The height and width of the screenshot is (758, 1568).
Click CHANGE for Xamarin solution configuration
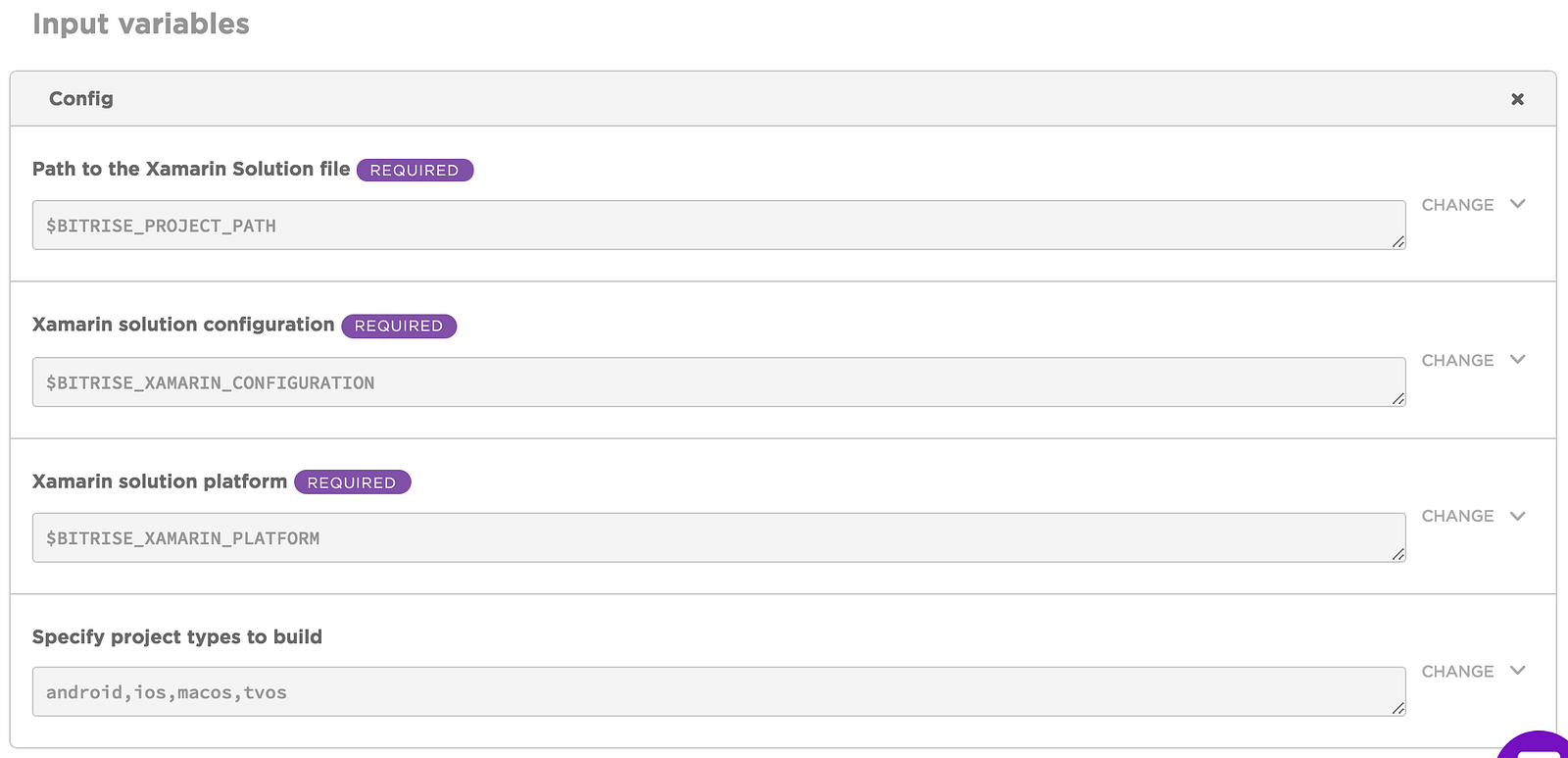[1457, 361]
